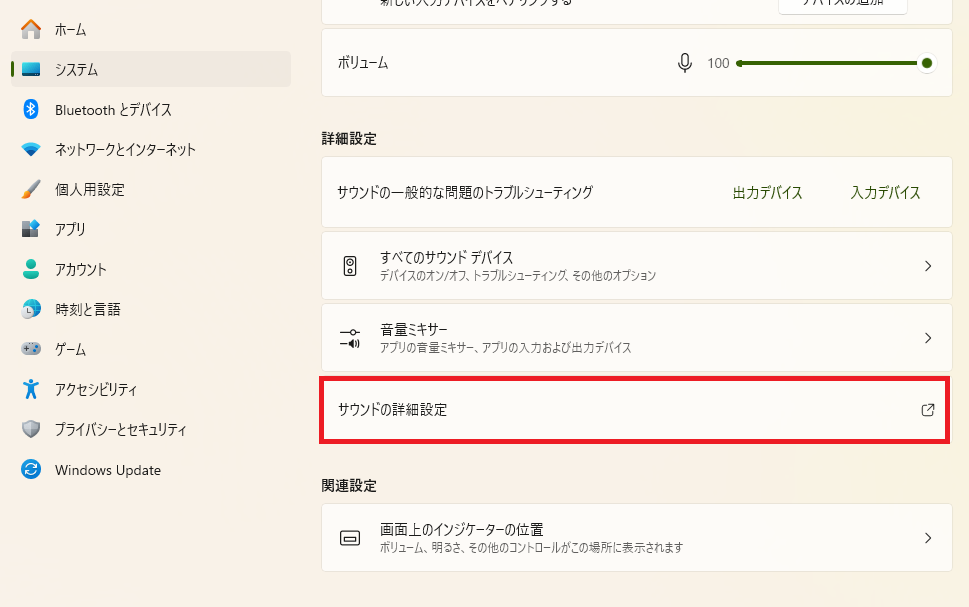969x607 pixels.
Task: Click the game controller ゲーム icon
Action: (x=31, y=349)
